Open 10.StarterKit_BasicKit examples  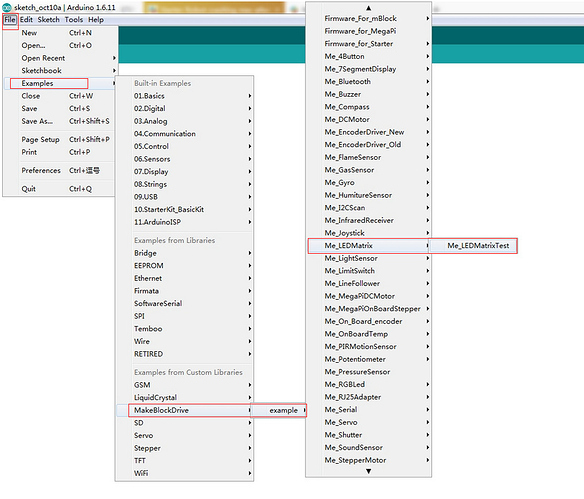pos(185,210)
